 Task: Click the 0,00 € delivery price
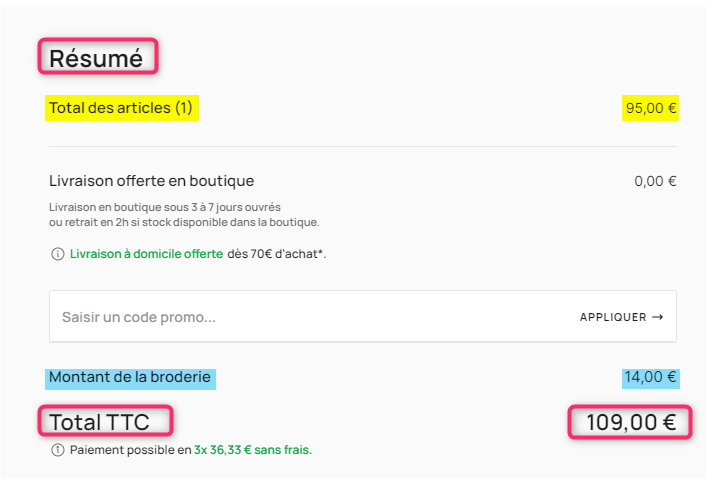click(655, 181)
